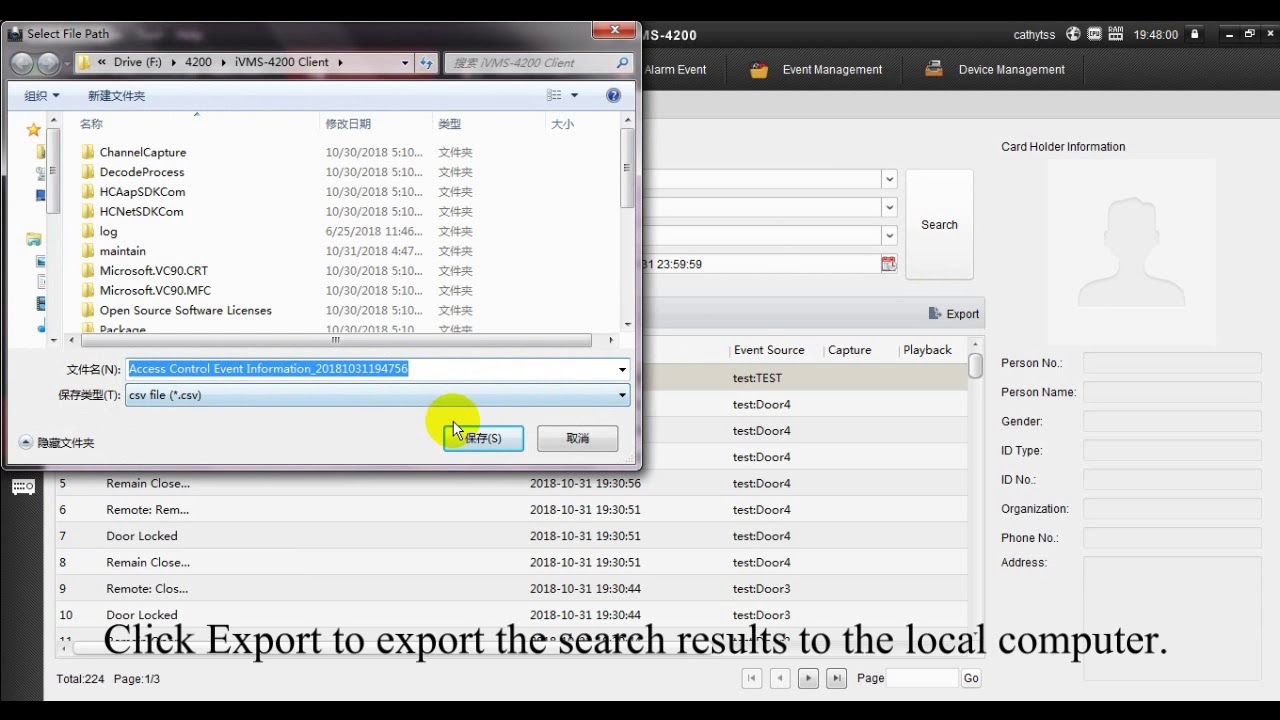This screenshot has width=1280, height=720.
Task: Click the 保存(S) save button
Action: pyautogui.click(x=483, y=438)
